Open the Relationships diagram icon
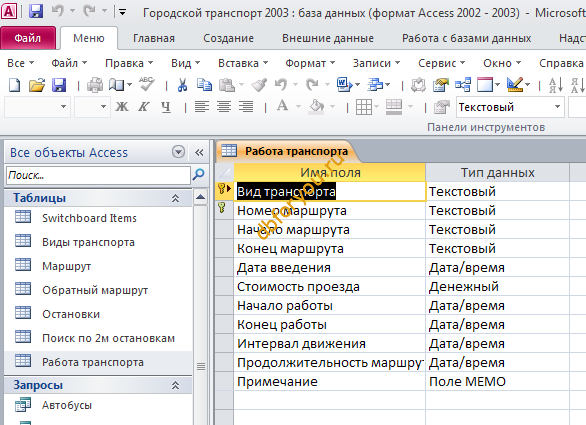The image size is (586, 425). point(463,85)
